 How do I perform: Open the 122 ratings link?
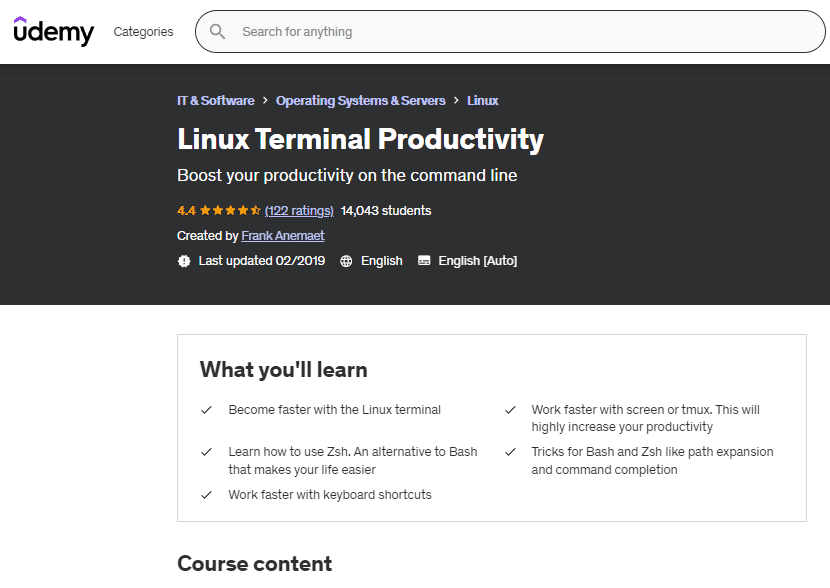pos(299,211)
